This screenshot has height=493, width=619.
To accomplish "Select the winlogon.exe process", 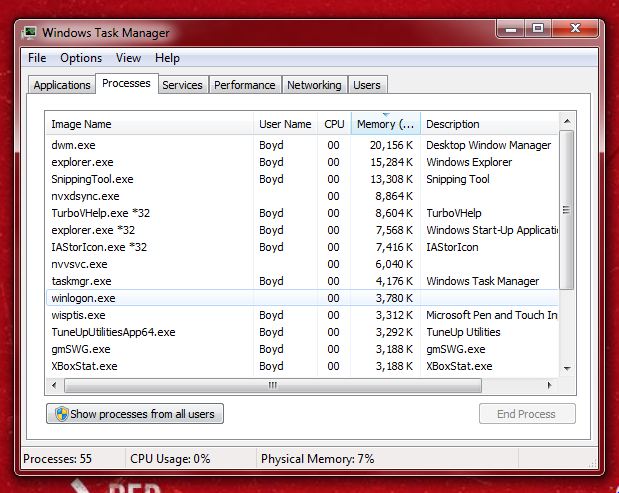I will point(302,298).
